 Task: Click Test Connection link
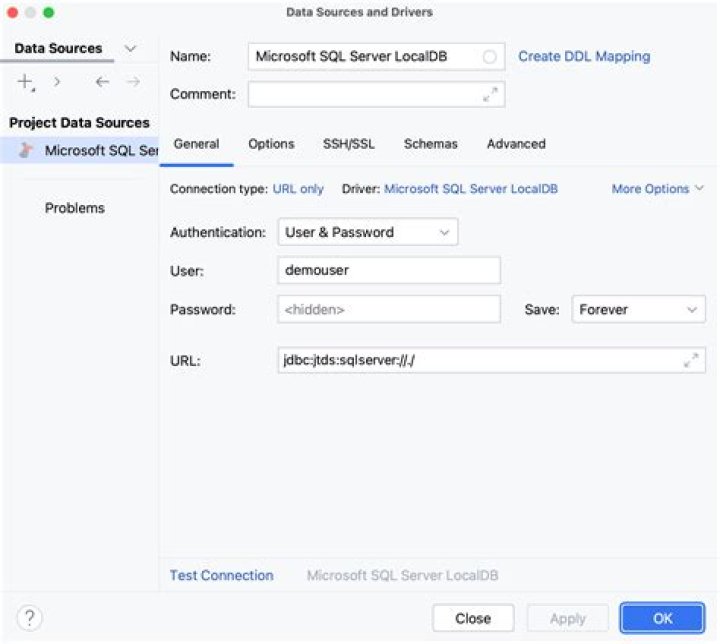pyautogui.click(x=221, y=575)
